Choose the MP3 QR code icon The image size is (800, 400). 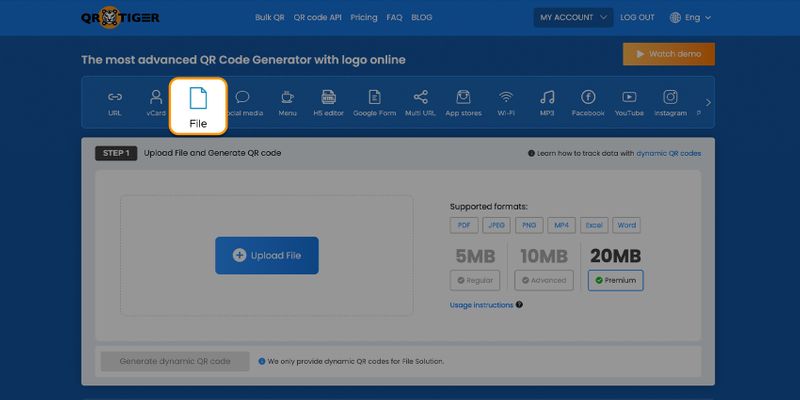click(547, 102)
